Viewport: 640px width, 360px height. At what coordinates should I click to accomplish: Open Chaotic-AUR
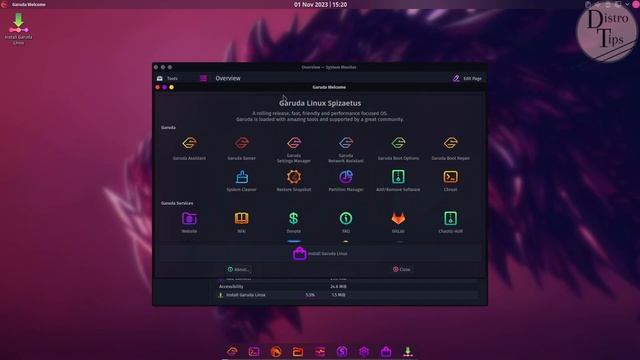pos(451,222)
